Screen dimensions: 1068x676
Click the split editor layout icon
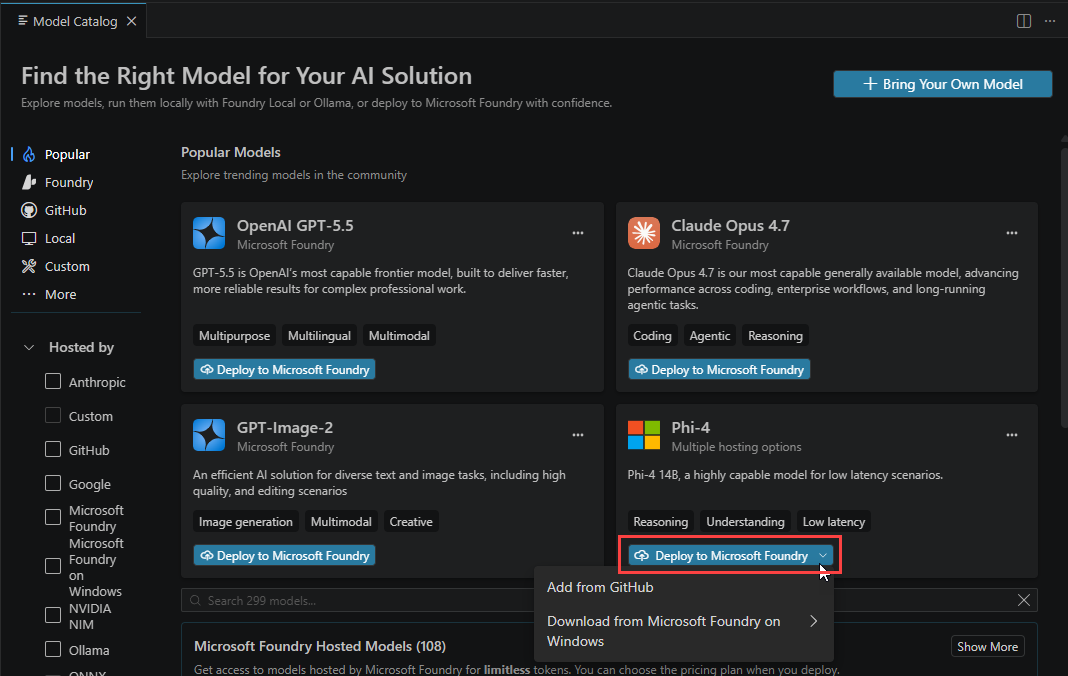tap(1024, 21)
